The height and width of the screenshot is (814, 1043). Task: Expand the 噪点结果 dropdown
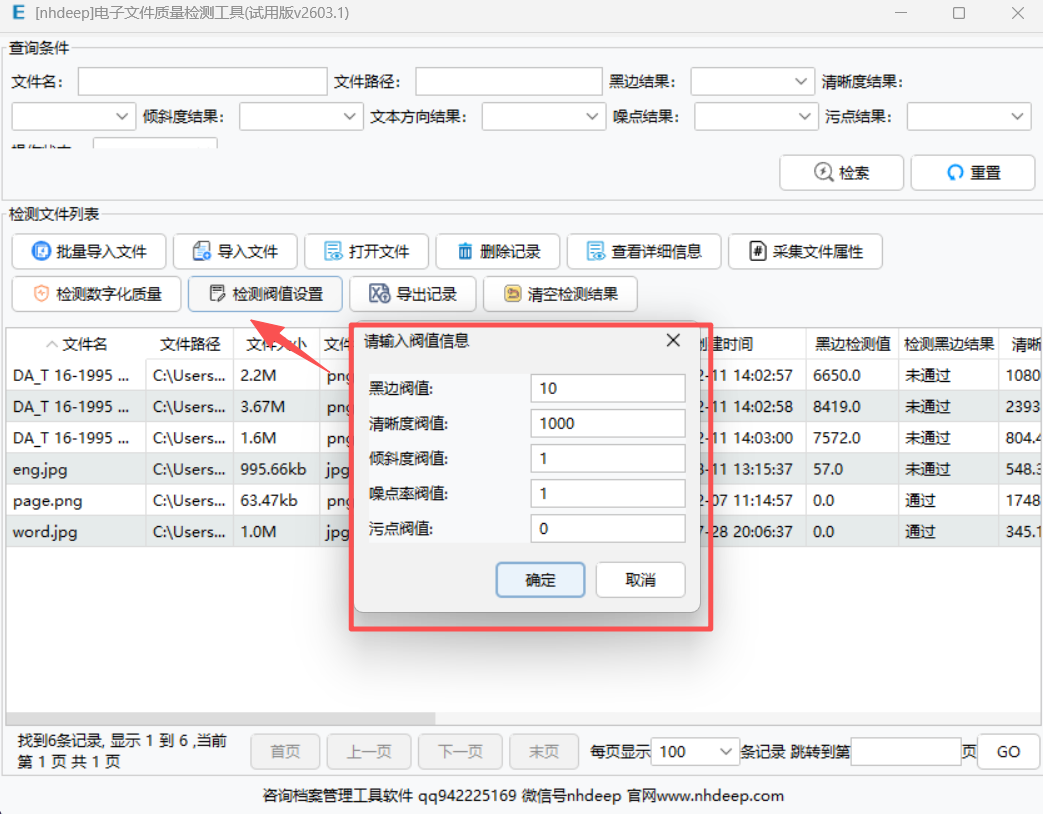click(756, 117)
